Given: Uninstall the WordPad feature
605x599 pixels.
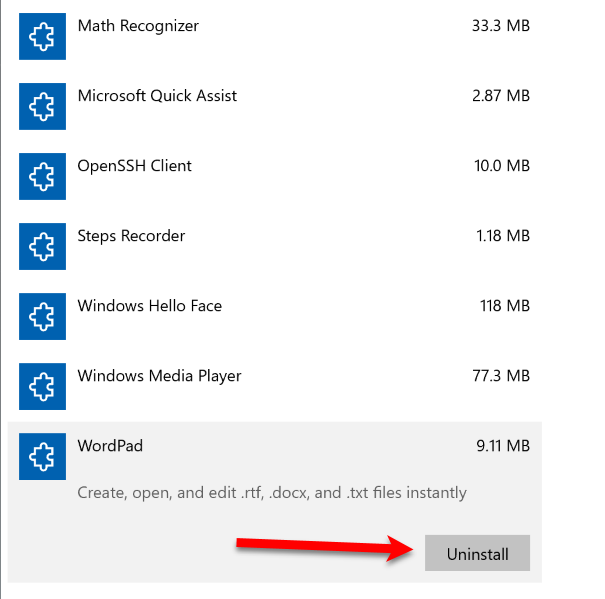Looking at the screenshot, I should 477,554.
